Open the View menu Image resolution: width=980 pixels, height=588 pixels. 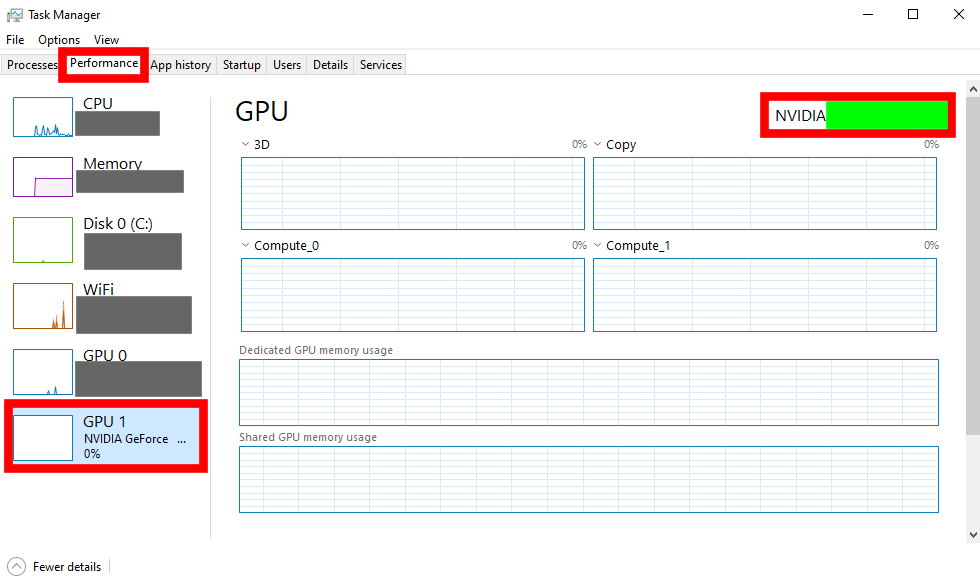pyautogui.click(x=106, y=39)
